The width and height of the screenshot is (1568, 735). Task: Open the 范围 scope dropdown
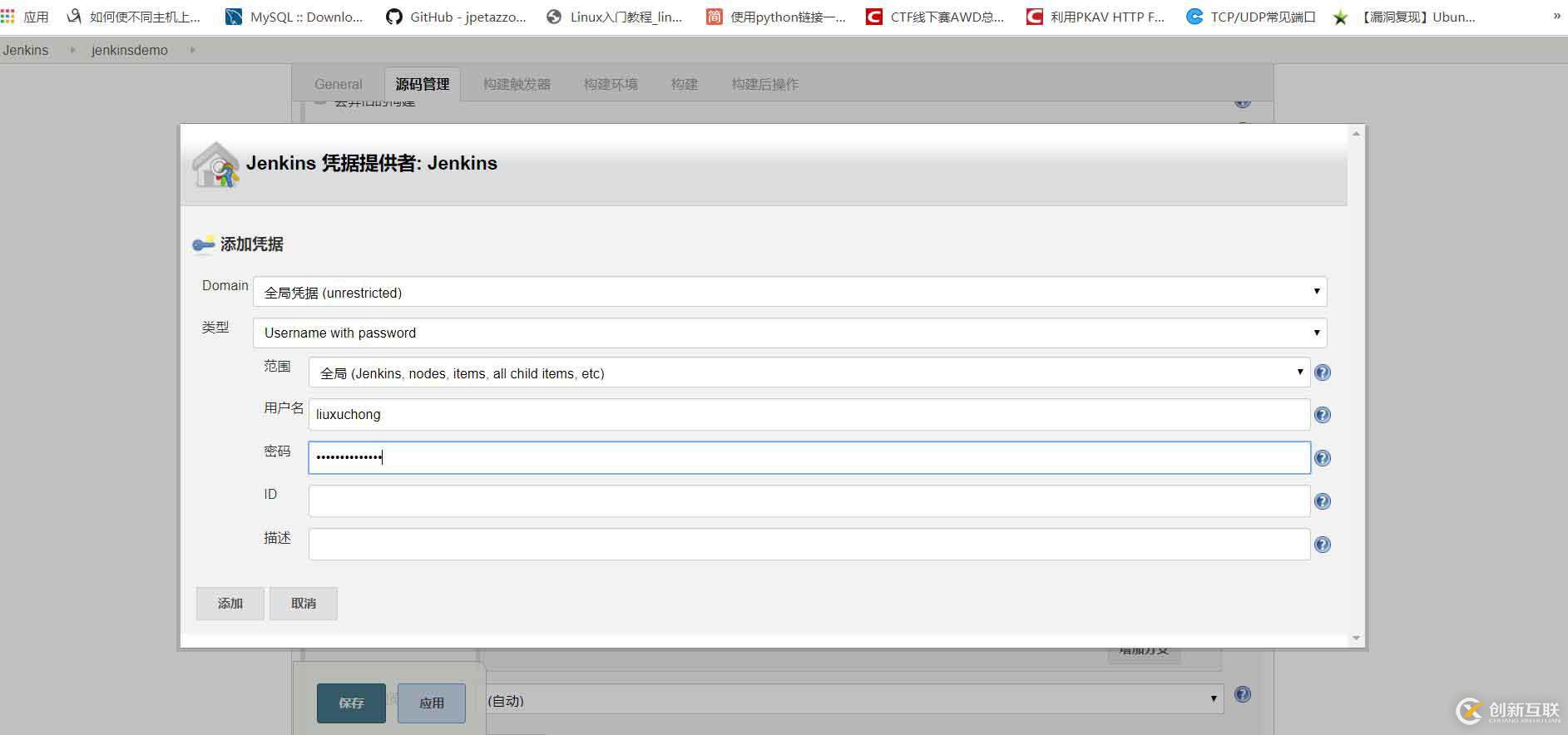click(809, 372)
